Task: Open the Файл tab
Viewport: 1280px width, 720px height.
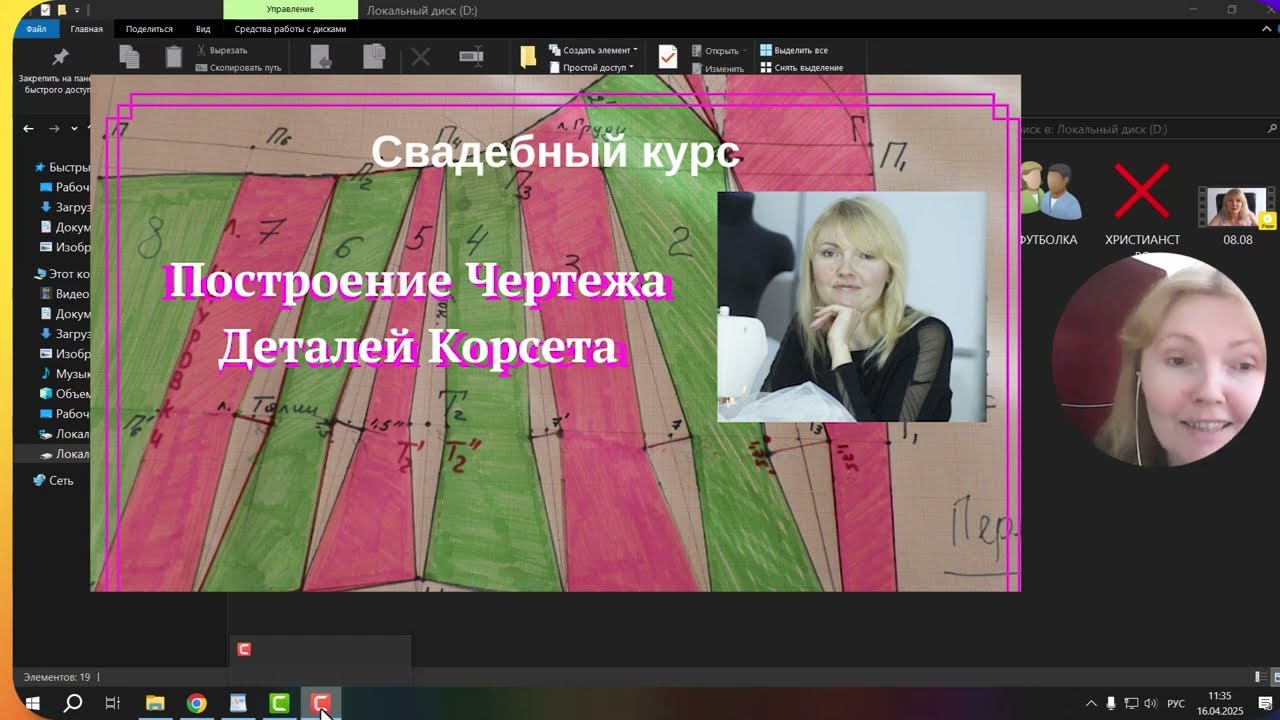Action: [36, 29]
